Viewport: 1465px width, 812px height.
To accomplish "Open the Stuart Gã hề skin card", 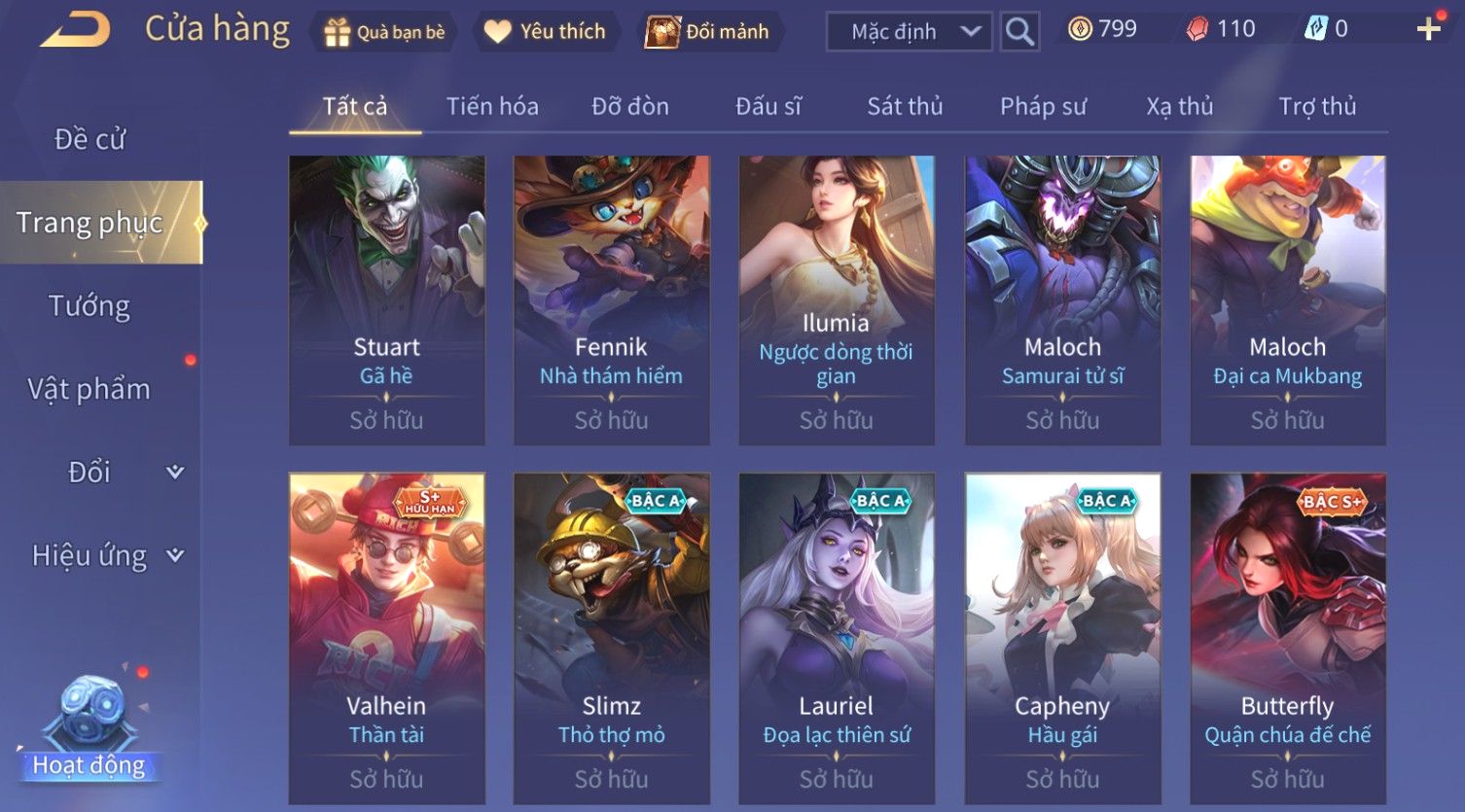I will tap(387, 300).
